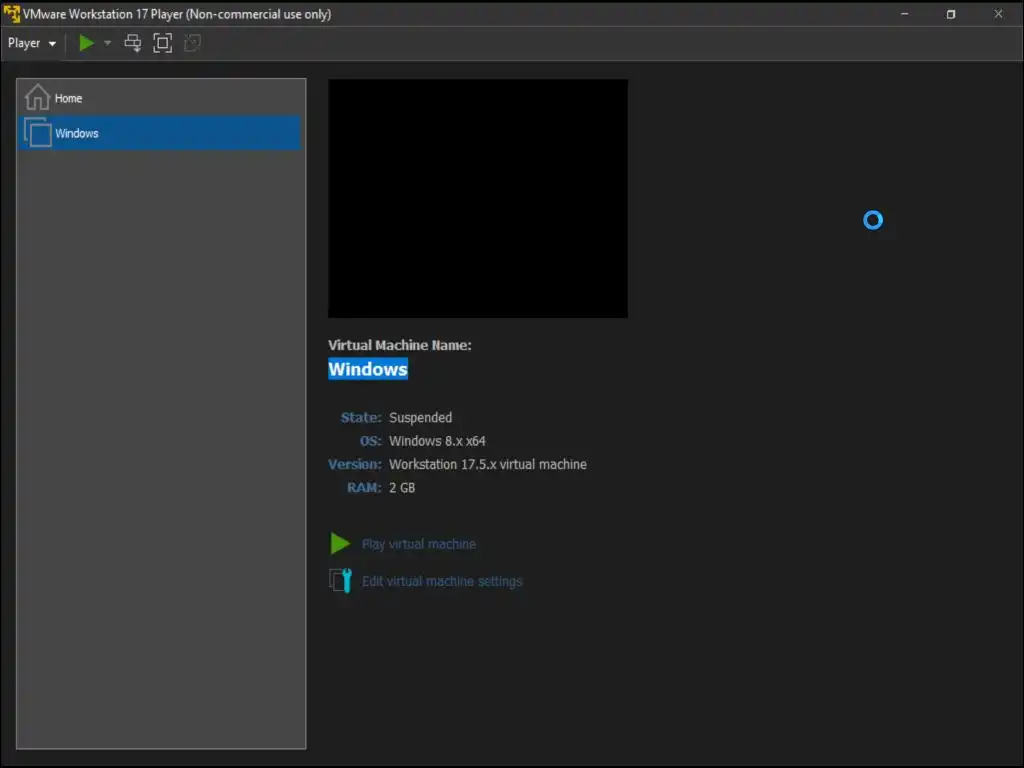
Task: Click the wrench settings icon
Action: [341, 581]
